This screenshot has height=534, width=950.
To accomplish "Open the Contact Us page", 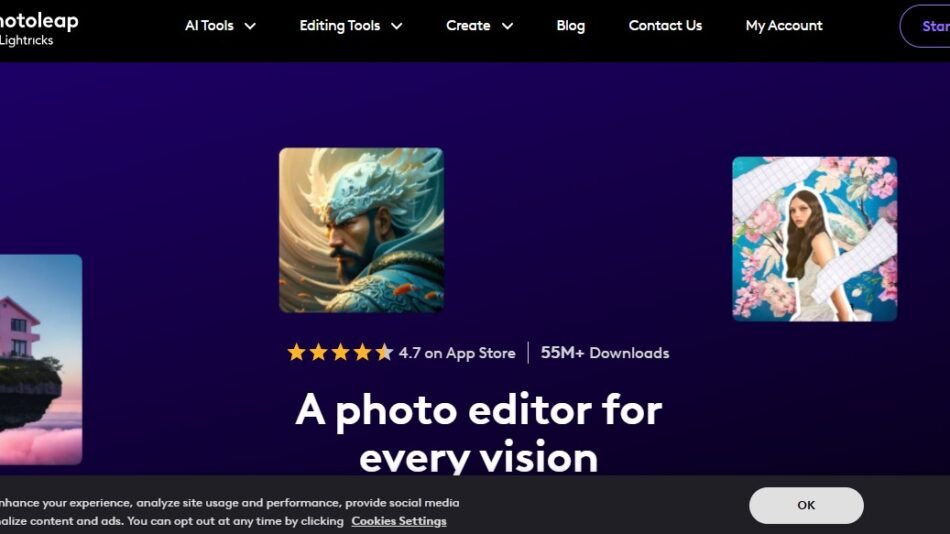I will pyautogui.click(x=665, y=25).
